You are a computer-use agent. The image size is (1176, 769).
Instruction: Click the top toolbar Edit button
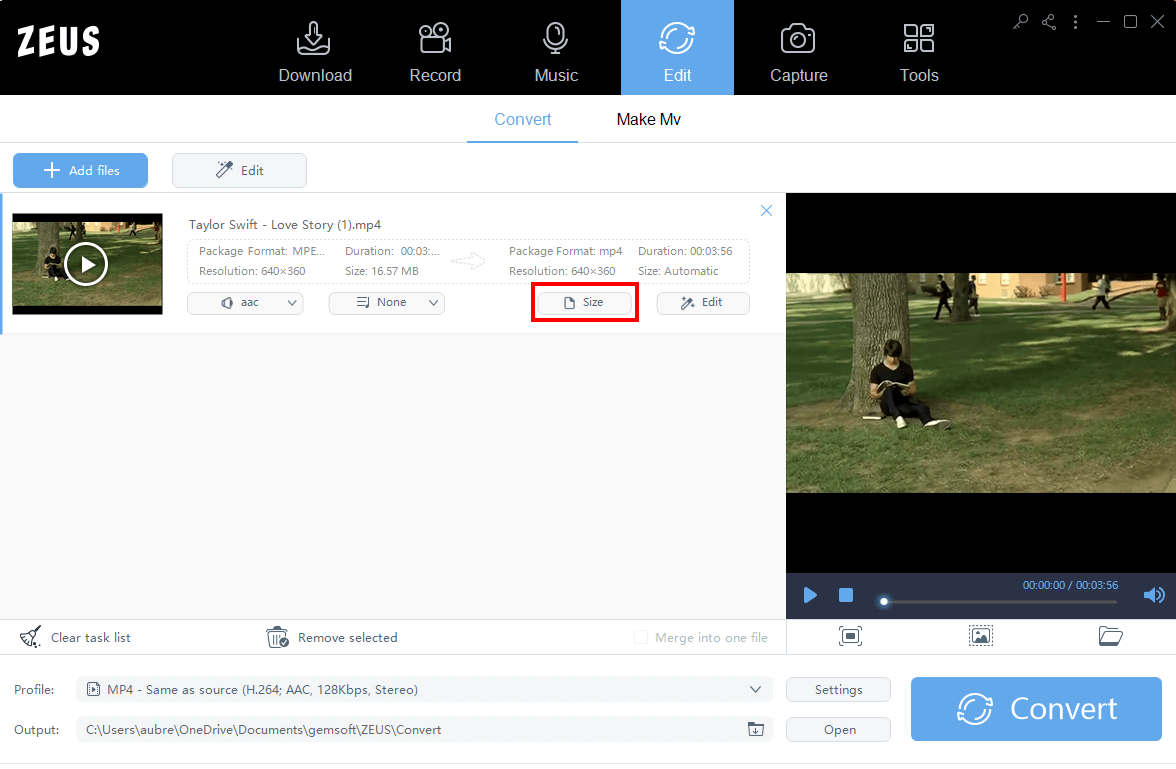[x=239, y=170]
